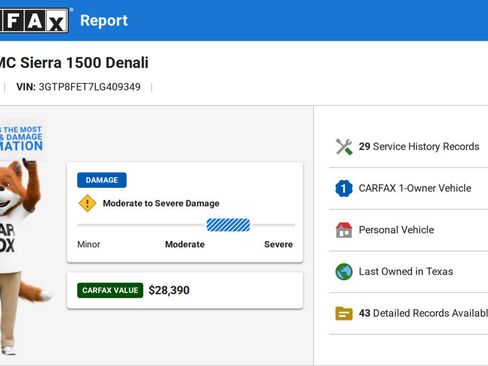The image size is (488, 366).
Task: Click the wrench and screwdriver service icon
Action: [x=344, y=147]
